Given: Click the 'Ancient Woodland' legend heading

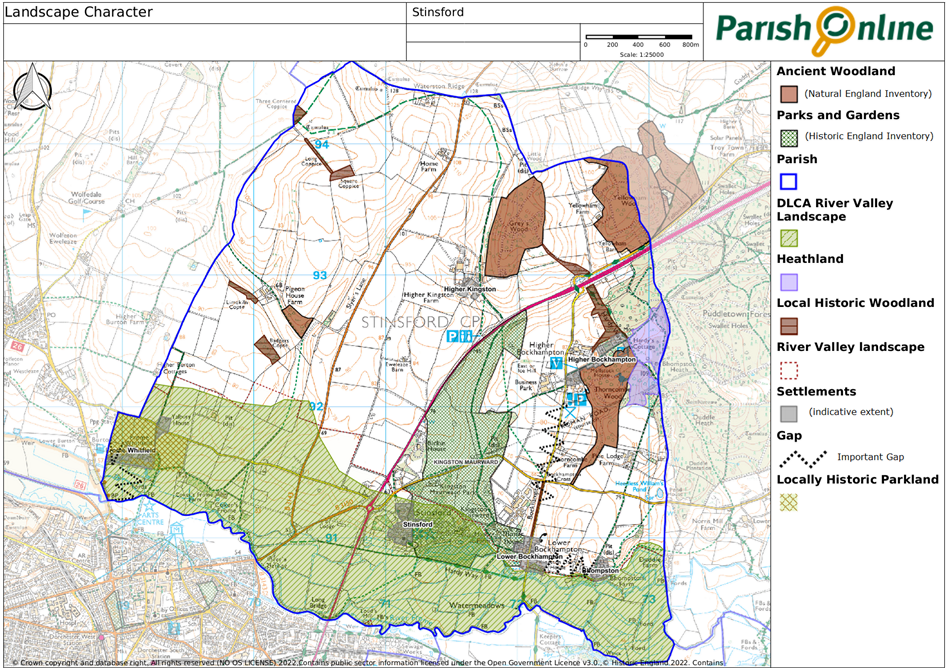Looking at the screenshot, I should pyautogui.click(x=836, y=71).
